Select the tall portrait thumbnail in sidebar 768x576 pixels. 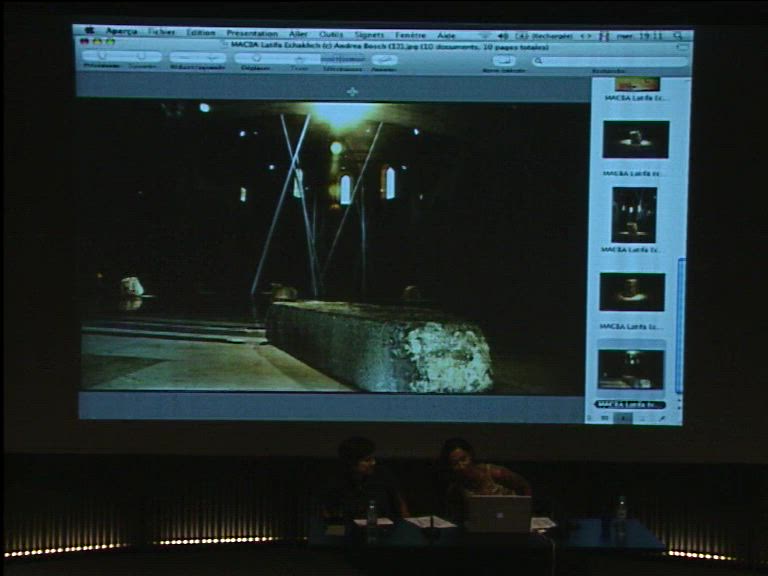pyautogui.click(x=634, y=215)
